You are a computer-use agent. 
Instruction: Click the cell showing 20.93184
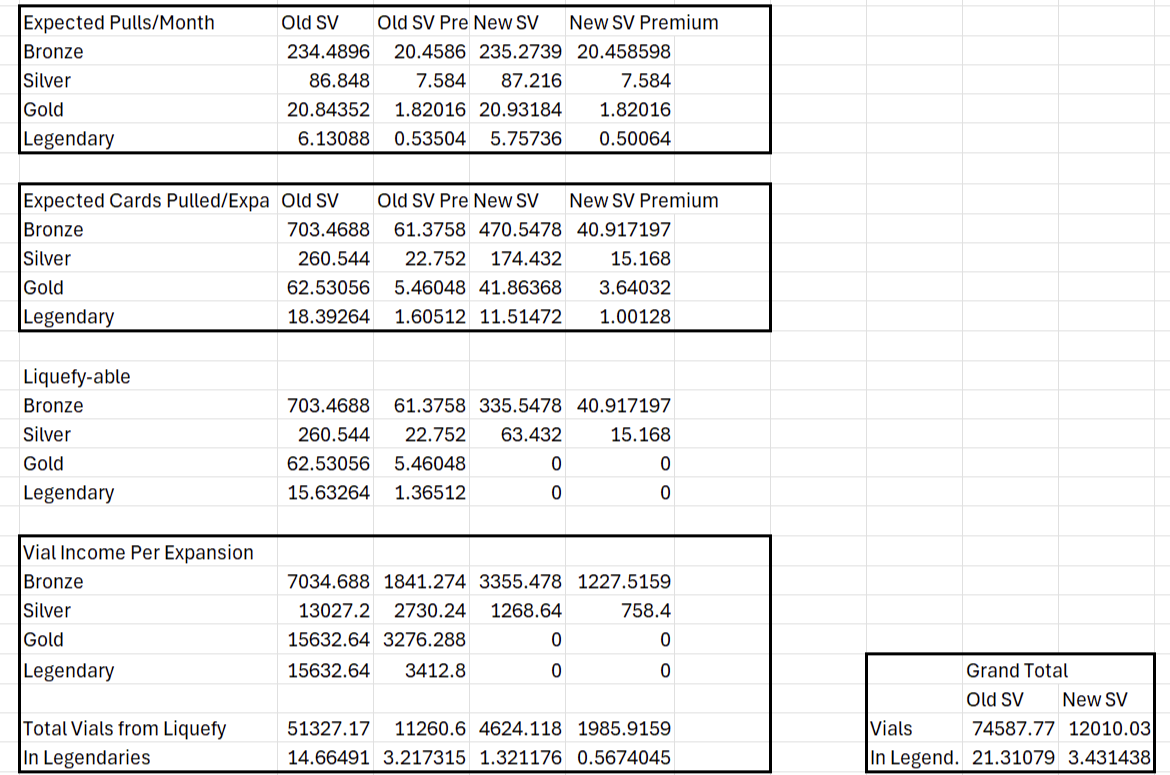coord(518,110)
